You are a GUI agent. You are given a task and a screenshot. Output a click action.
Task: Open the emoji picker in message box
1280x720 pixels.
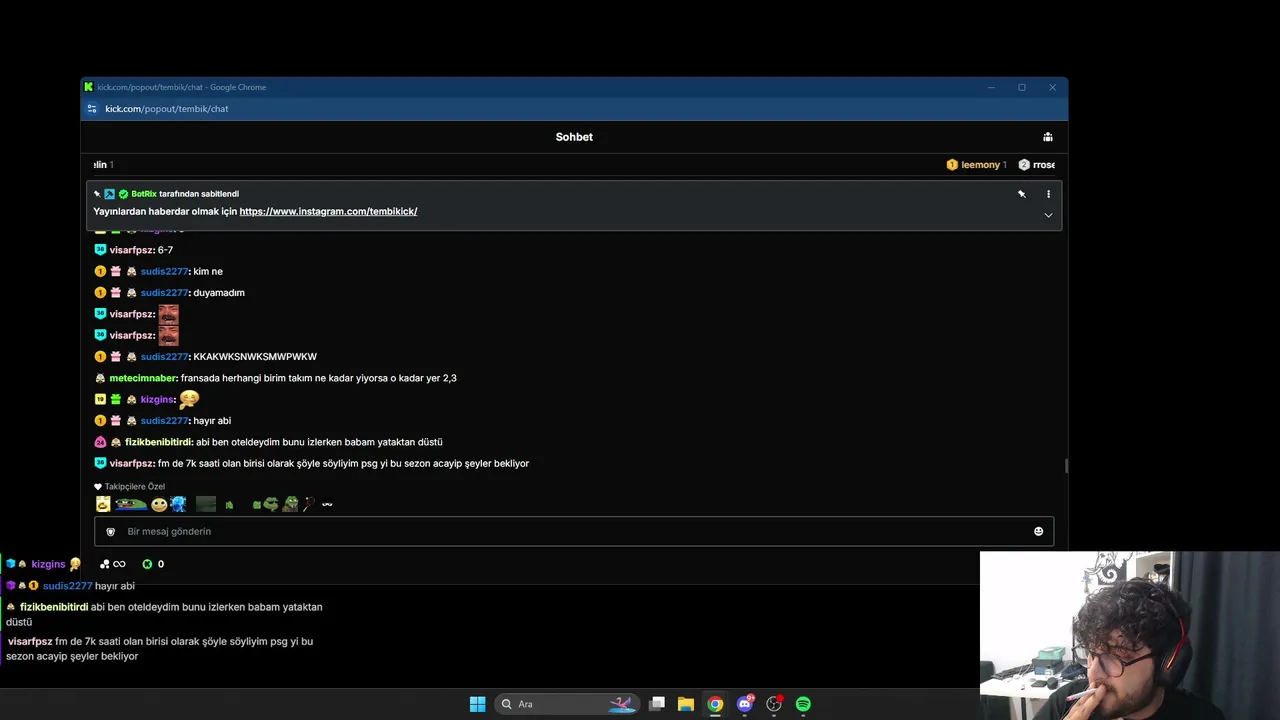pos(1038,531)
